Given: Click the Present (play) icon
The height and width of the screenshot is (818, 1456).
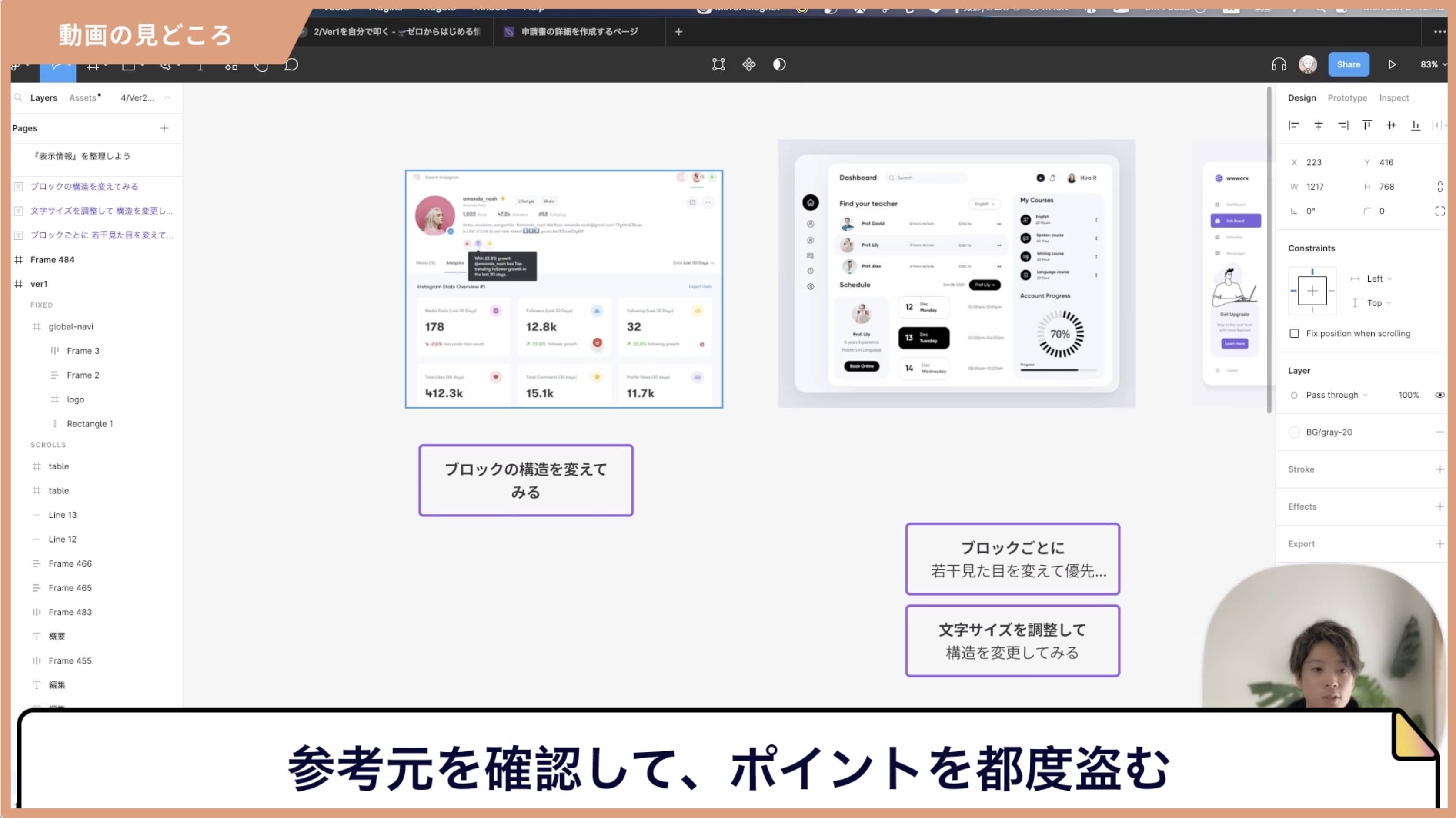Looking at the screenshot, I should click(1393, 64).
